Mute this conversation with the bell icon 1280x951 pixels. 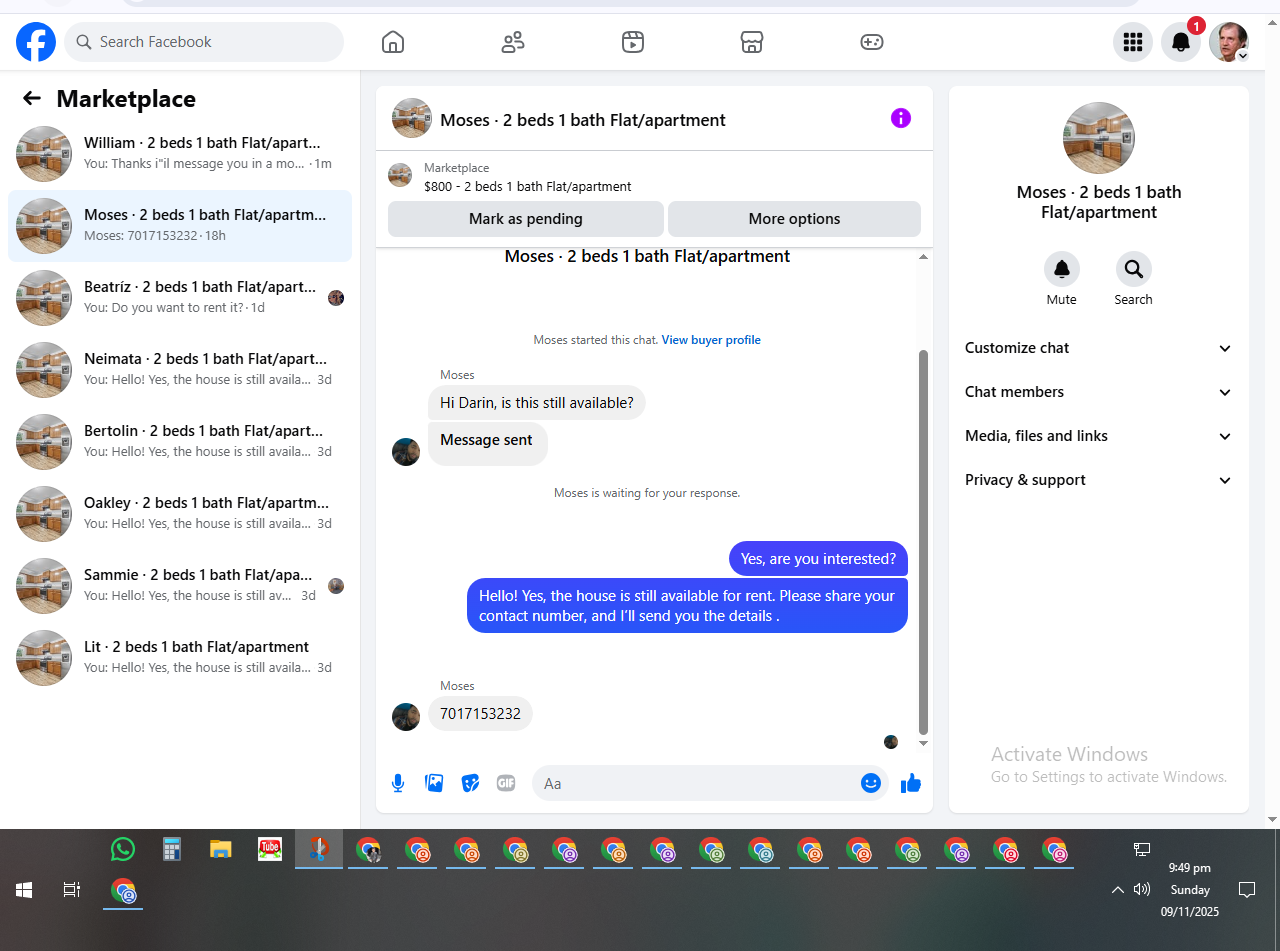[1062, 269]
